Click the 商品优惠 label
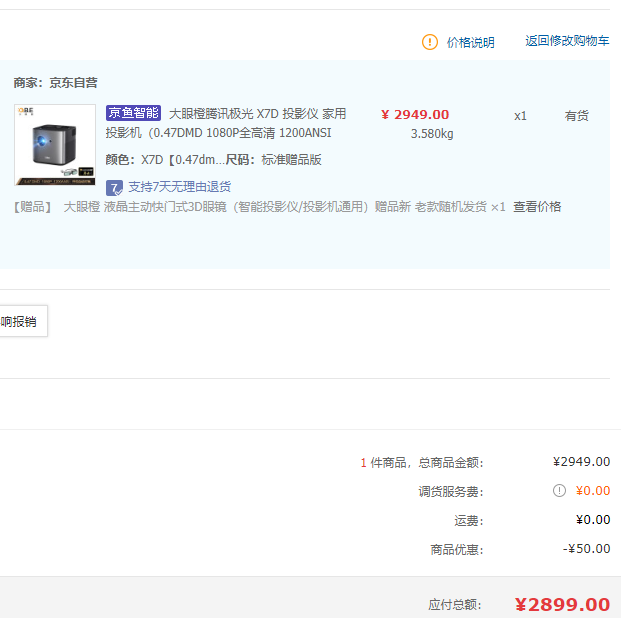Screen dimensions: 621x618 457,550
